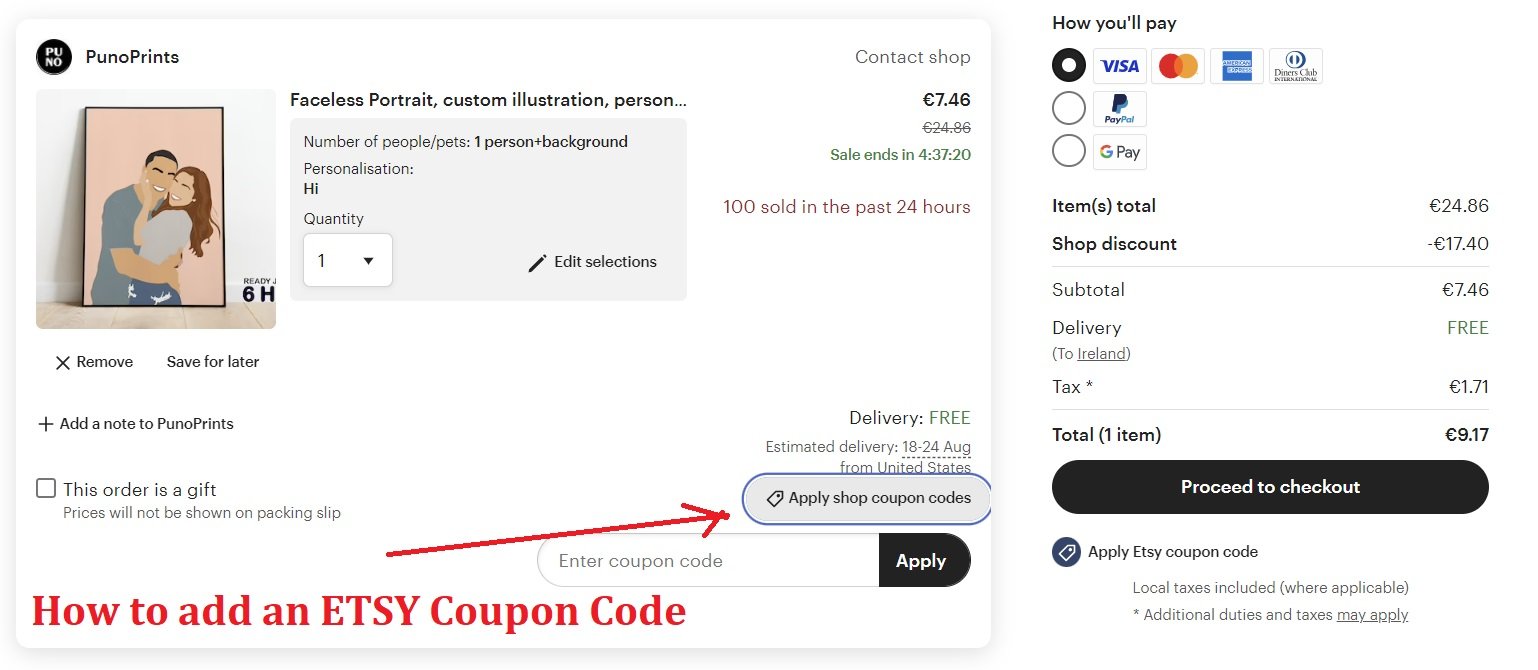Choose Google Pay payment option
Screen dimensions: 1538x670
tap(1068, 150)
